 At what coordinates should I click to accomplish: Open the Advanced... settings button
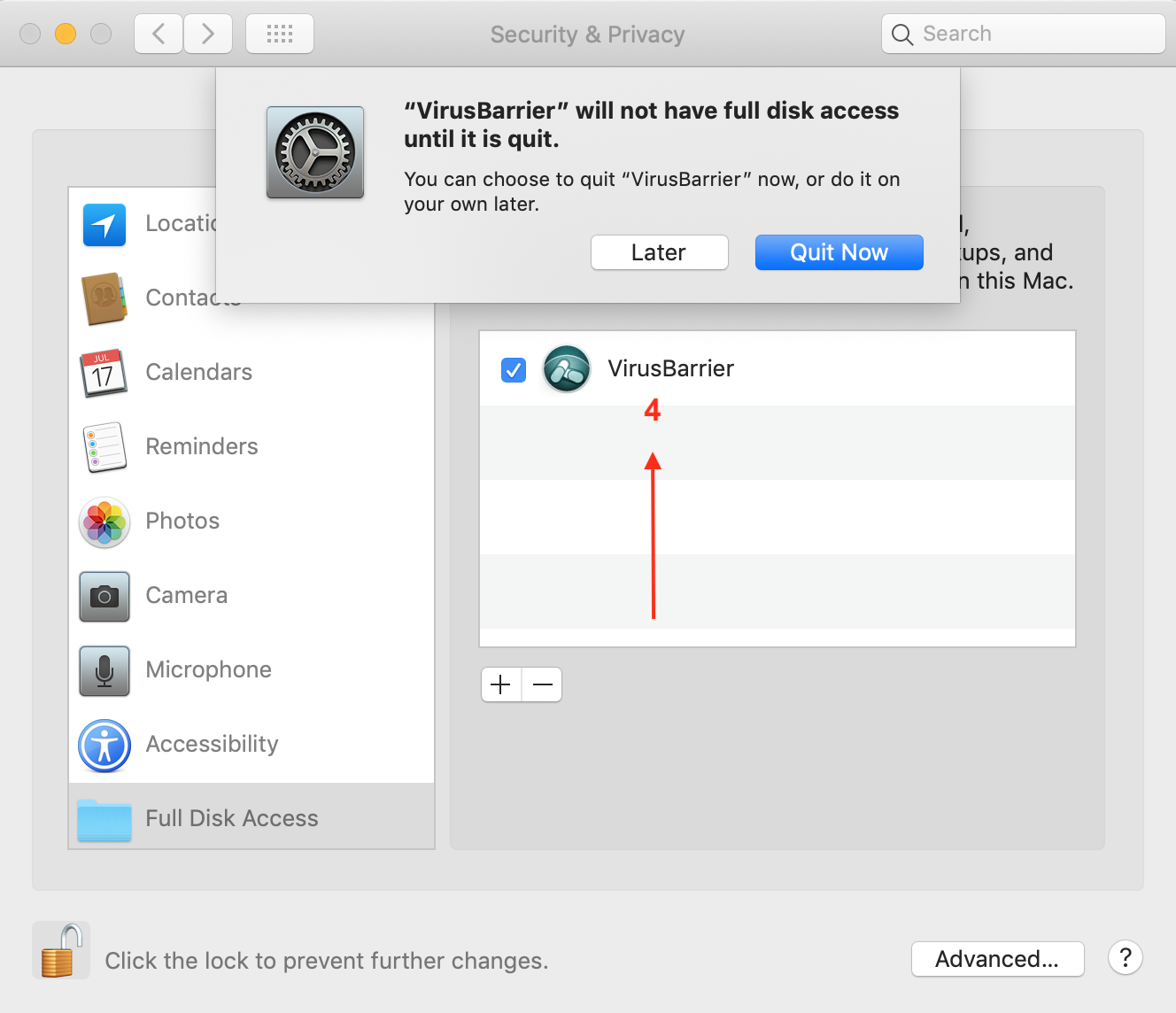coord(997,959)
